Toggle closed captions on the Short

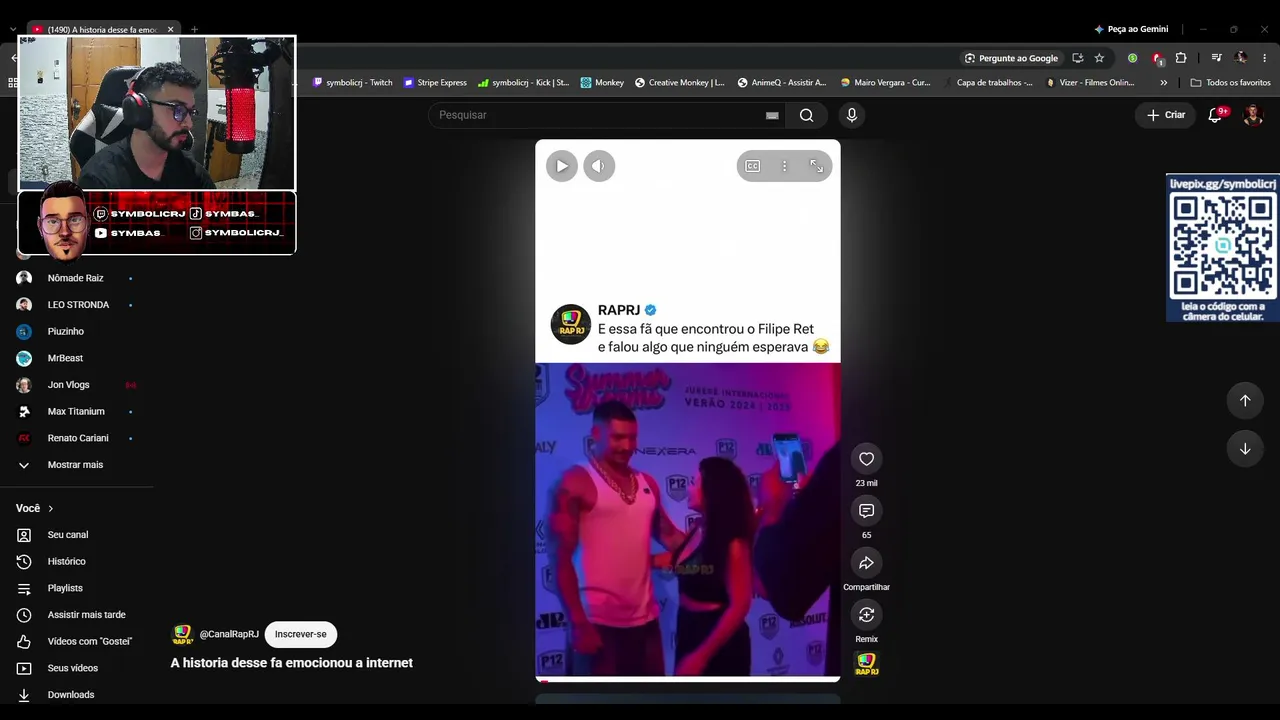[x=753, y=166]
